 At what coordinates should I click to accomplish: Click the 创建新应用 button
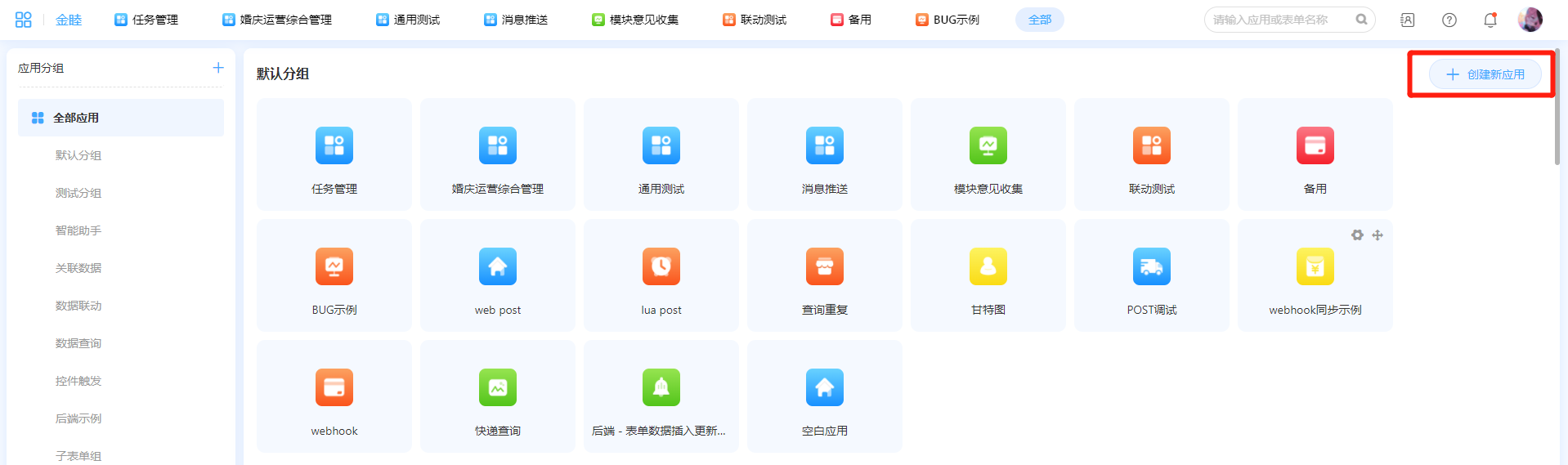(x=1485, y=74)
